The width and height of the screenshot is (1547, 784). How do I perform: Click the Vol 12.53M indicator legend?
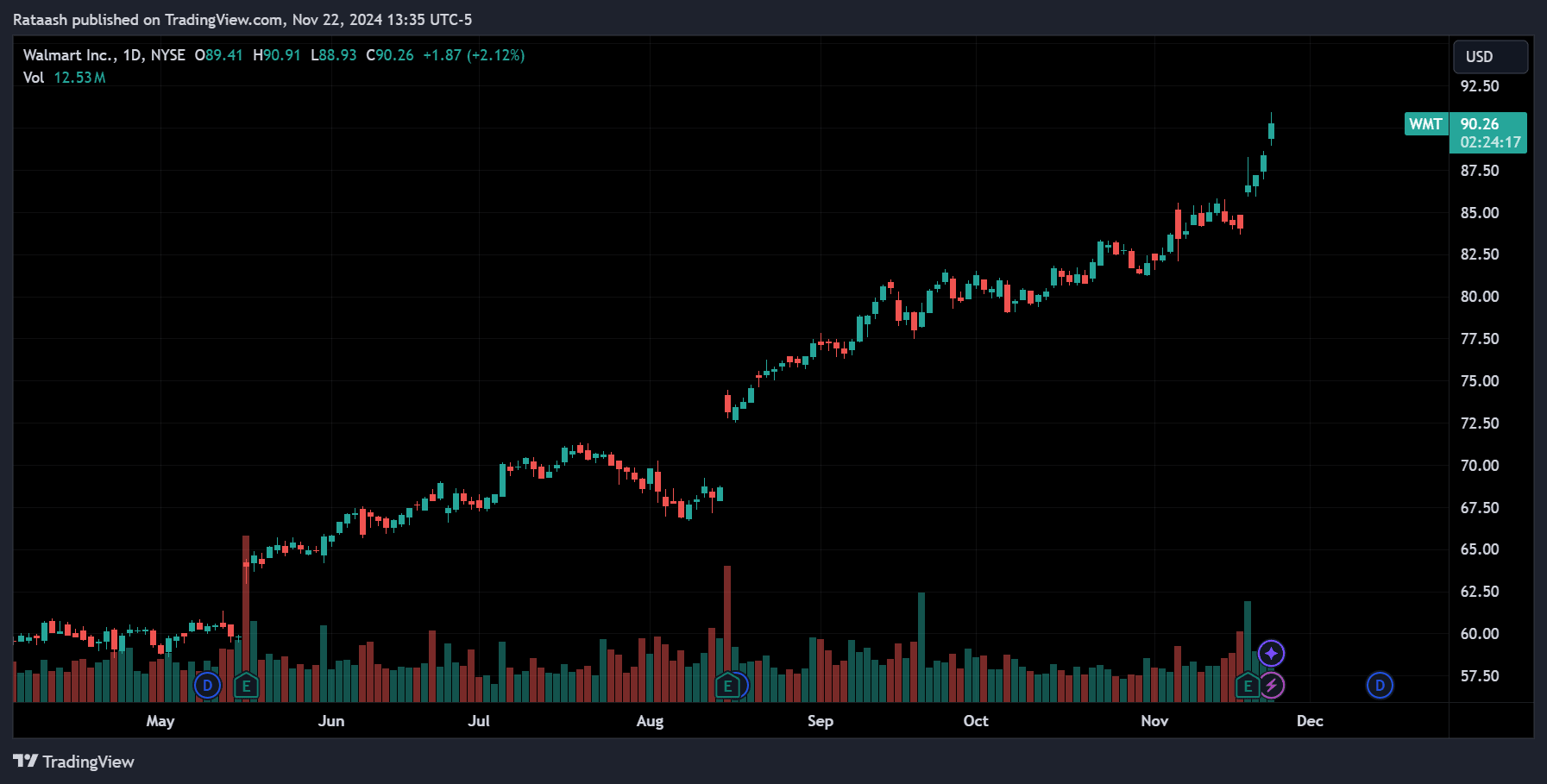pos(65,78)
